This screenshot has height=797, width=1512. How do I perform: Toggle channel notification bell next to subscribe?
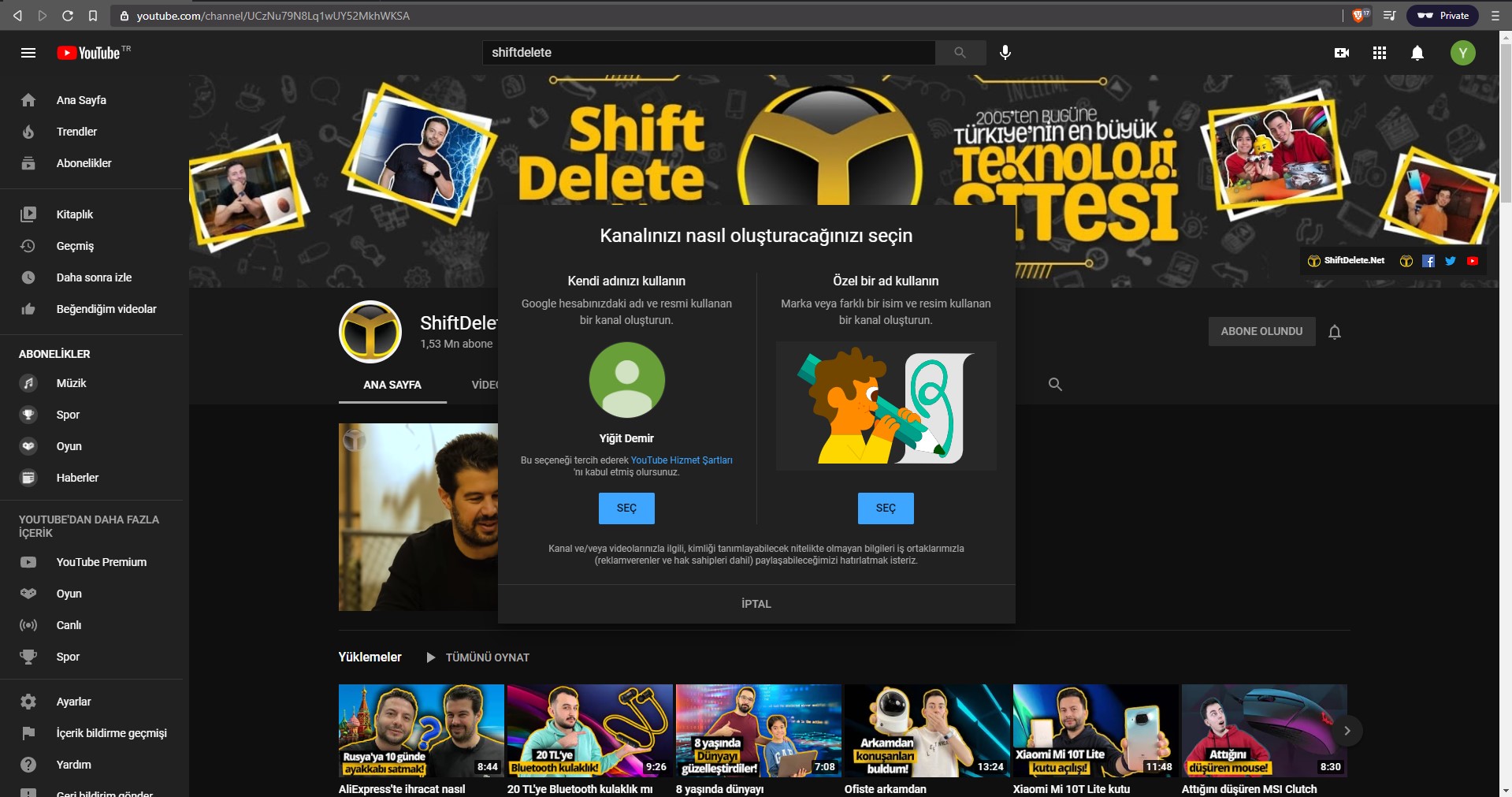pos(1334,332)
